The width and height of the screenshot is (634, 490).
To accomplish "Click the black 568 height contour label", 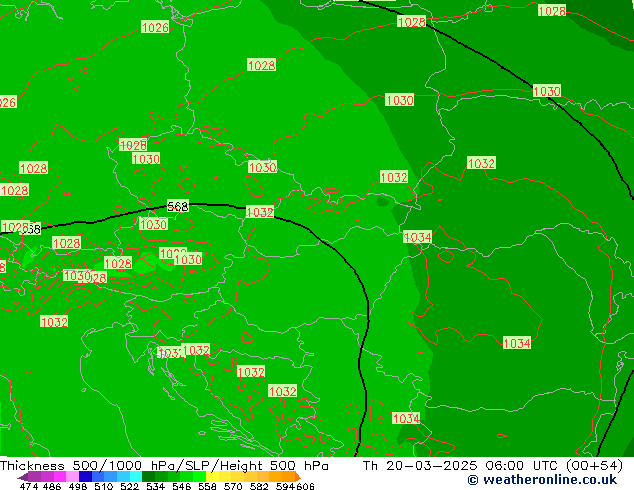I will pyautogui.click(x=178, y=206).
